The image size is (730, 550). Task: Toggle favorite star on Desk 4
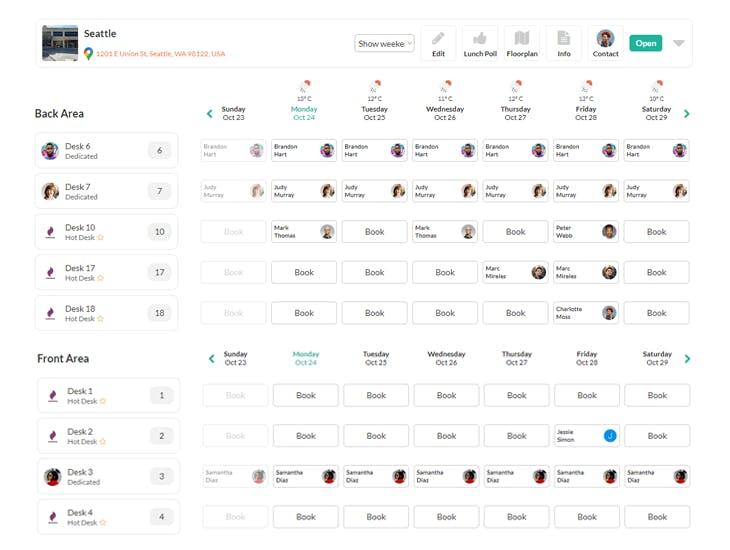pos(103,523)
